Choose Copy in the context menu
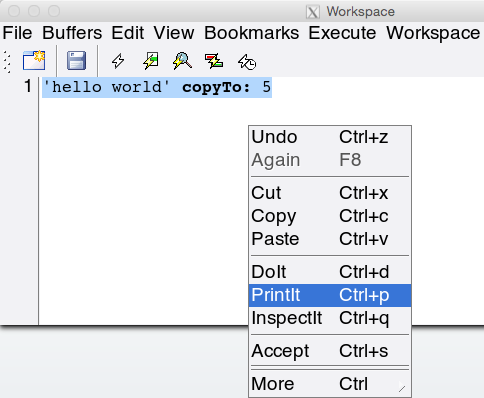This screenshot has height=398, width=484. (330, 216)
